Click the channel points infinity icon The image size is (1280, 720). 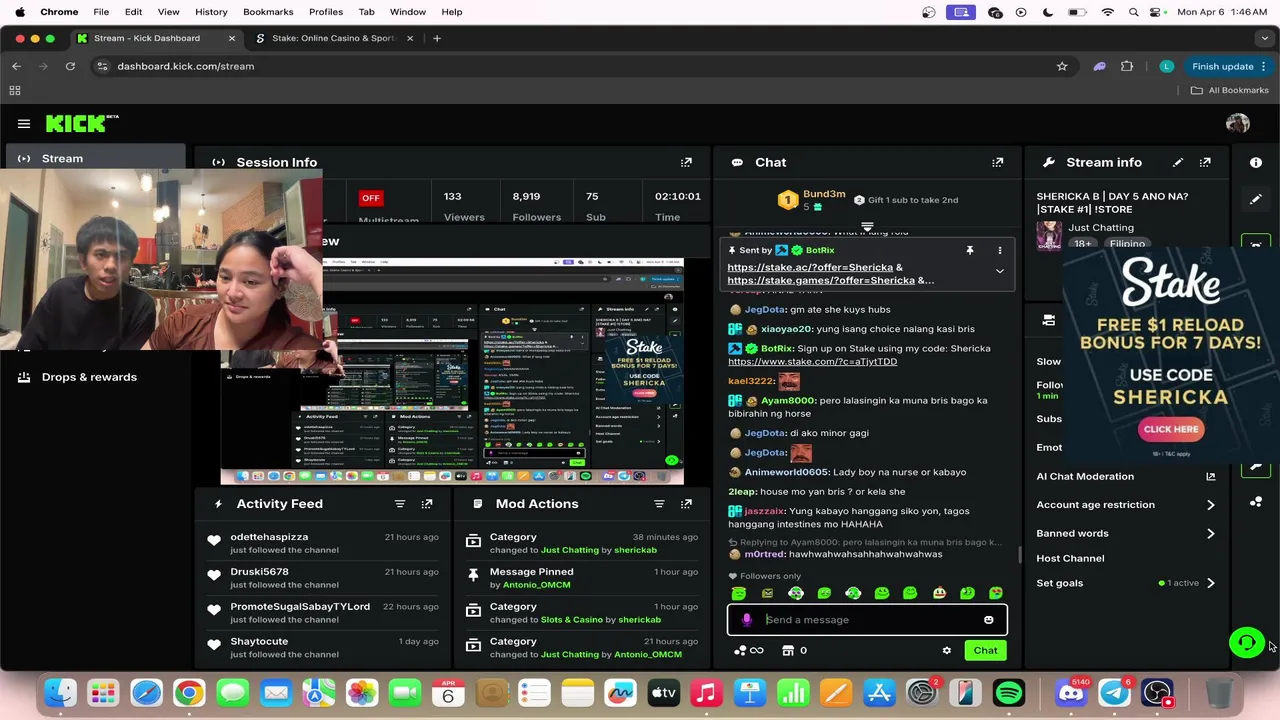click(x=748, y=651)
